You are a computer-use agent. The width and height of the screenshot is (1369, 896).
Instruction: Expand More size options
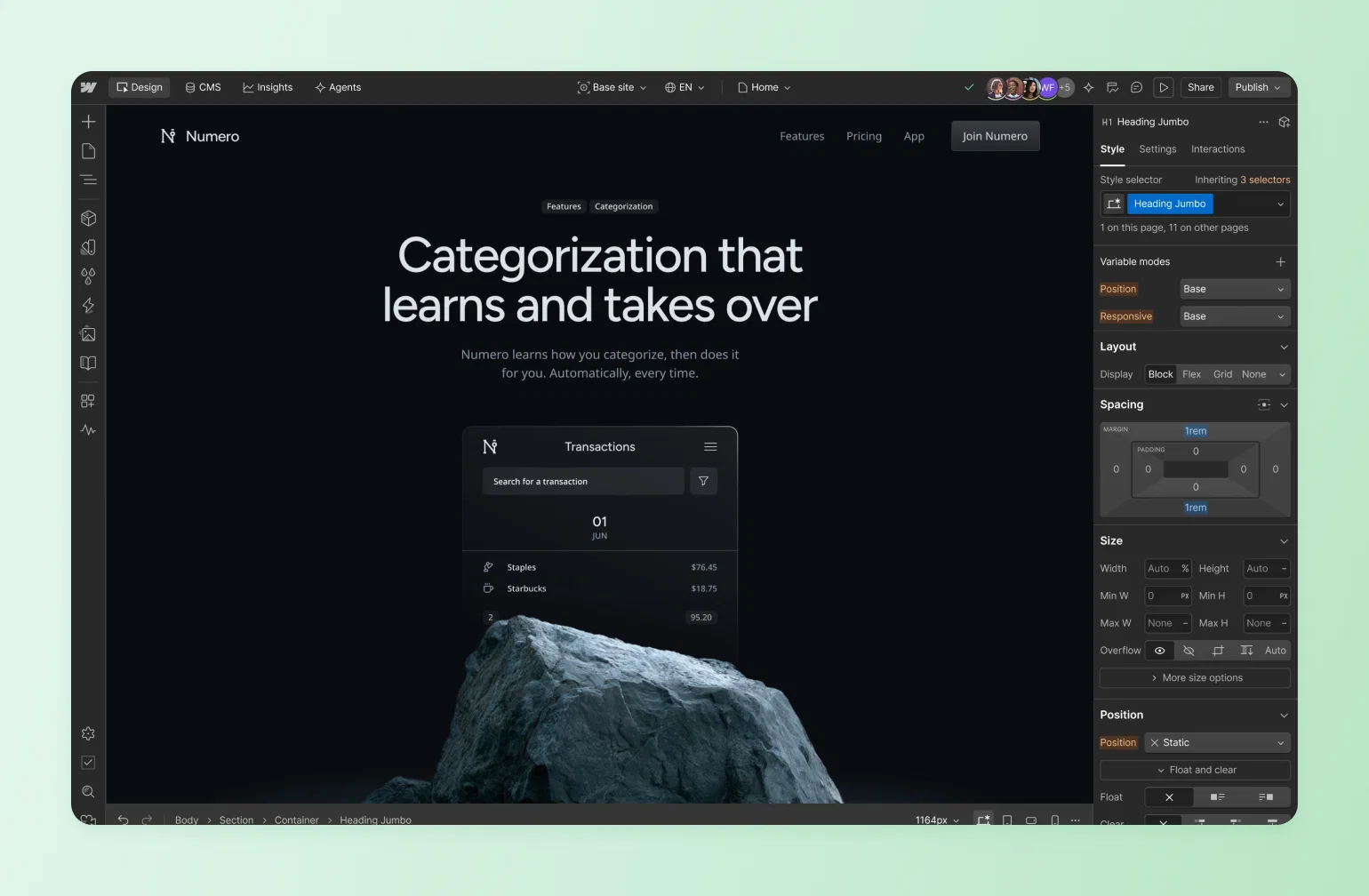click(x=1195, y=678)
